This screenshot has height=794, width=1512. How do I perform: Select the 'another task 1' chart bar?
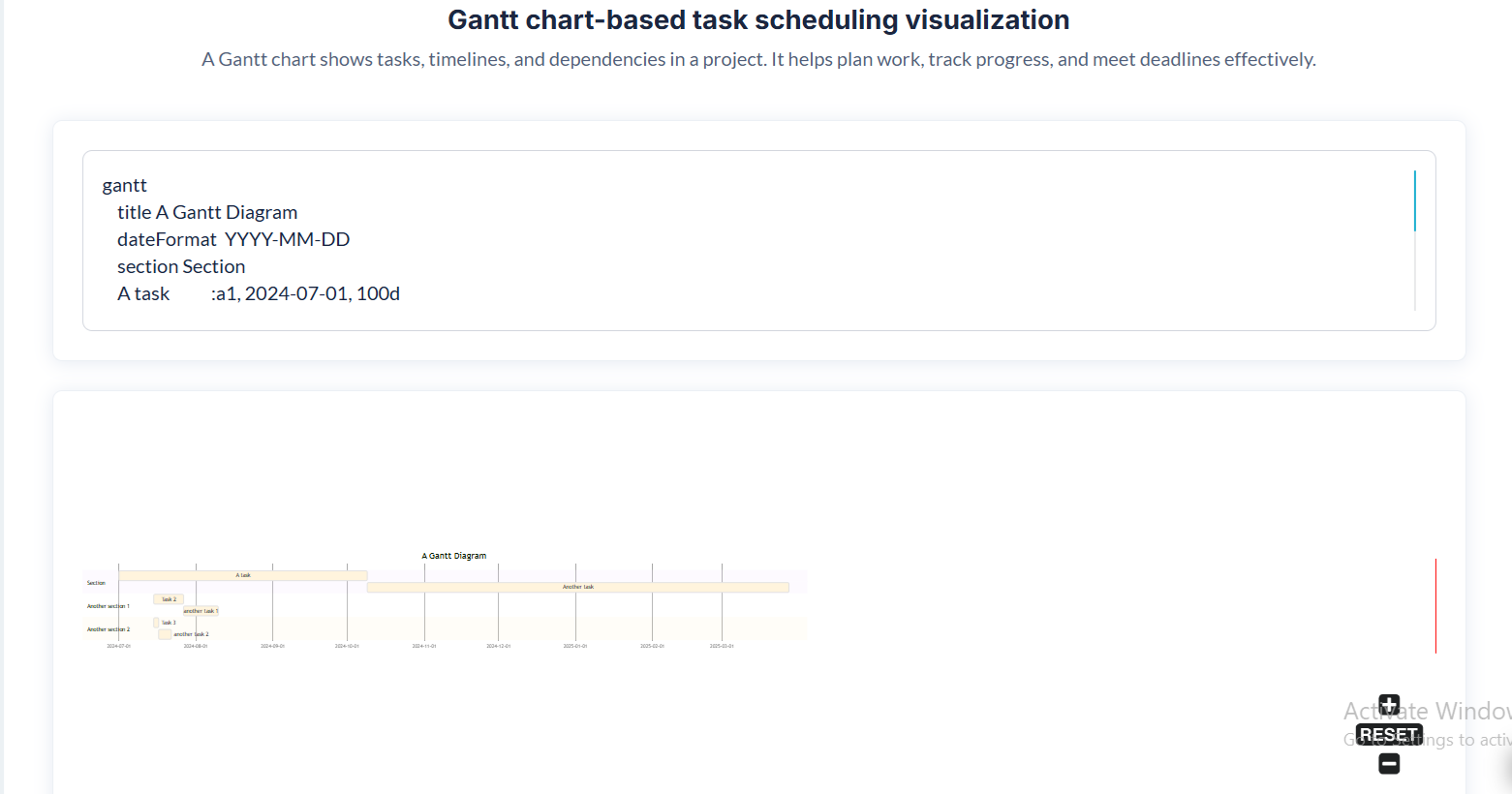click(201, 611)
